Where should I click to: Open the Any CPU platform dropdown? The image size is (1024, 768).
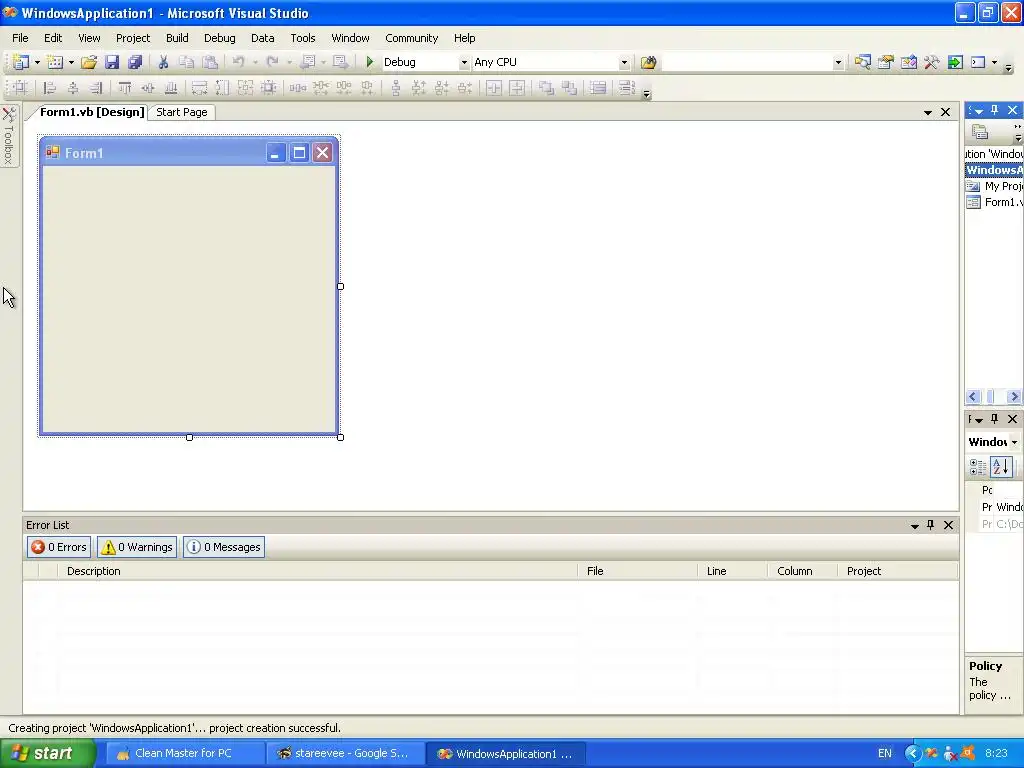point(624,63)
